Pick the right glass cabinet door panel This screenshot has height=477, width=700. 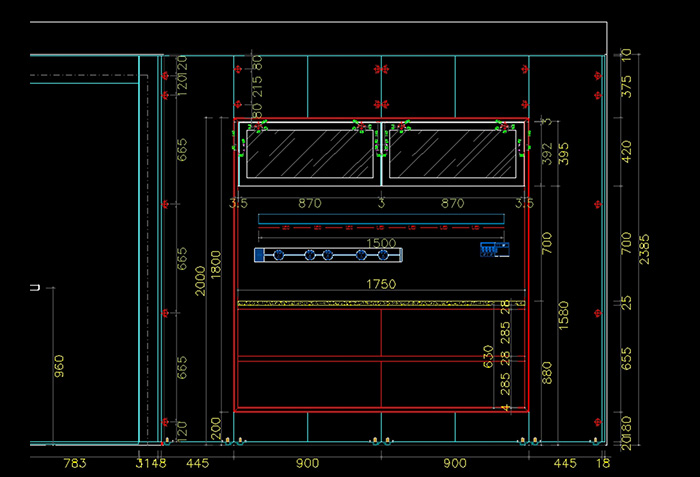point(453,155)
